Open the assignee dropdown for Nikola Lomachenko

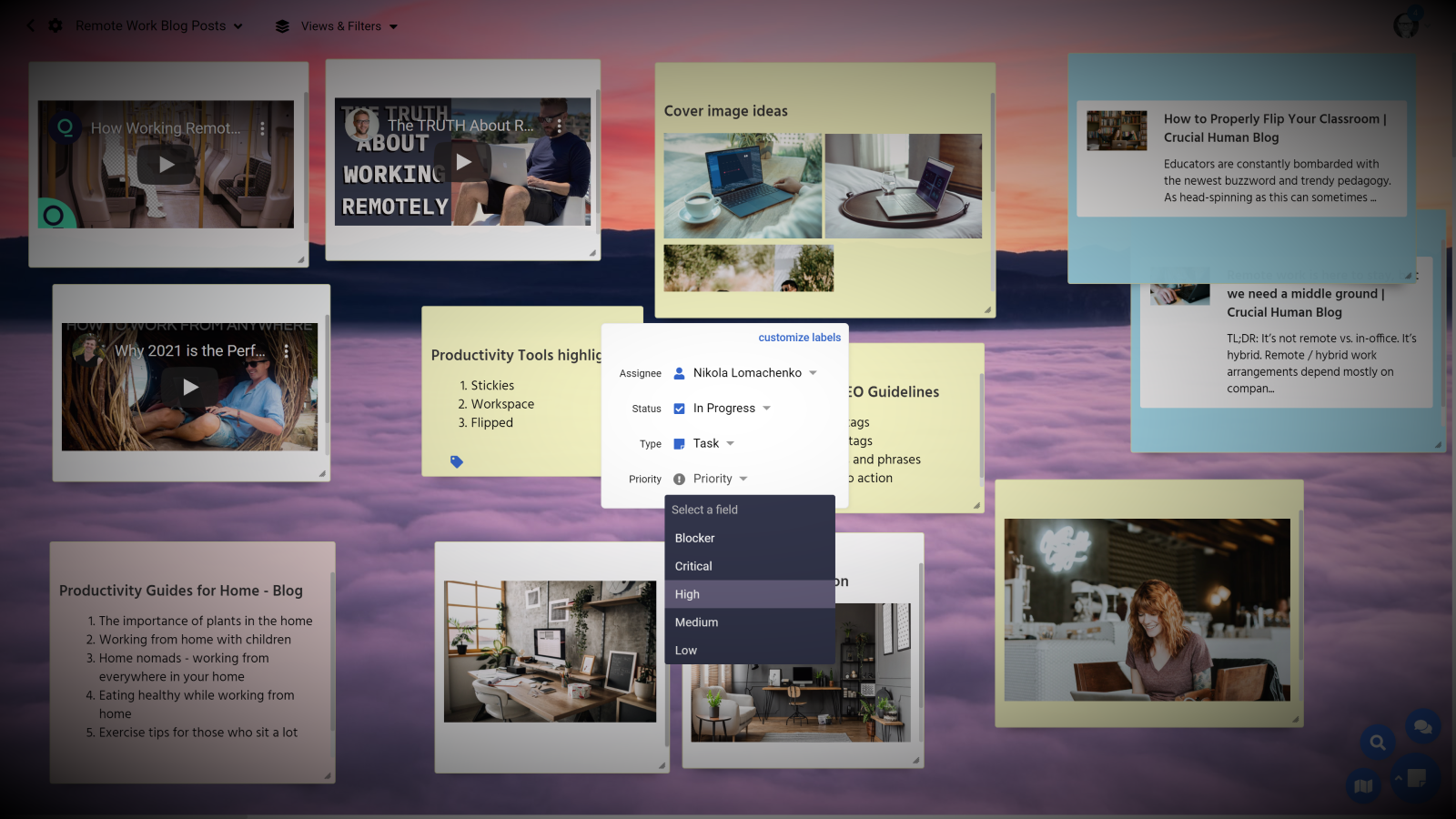pyautogui.click(x=811, y=372)
